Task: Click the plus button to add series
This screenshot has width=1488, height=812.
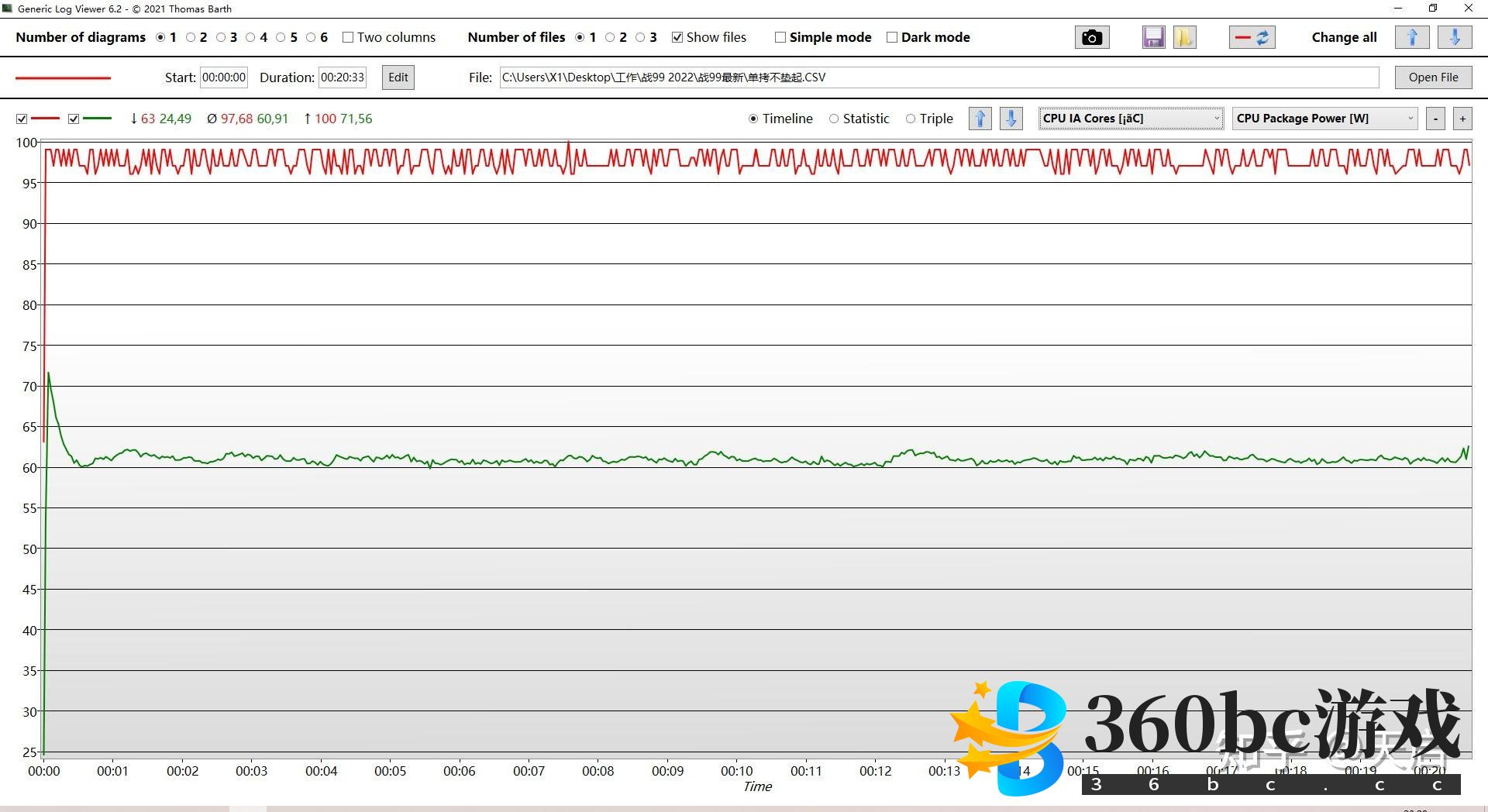Action: tap(1462, 119)
